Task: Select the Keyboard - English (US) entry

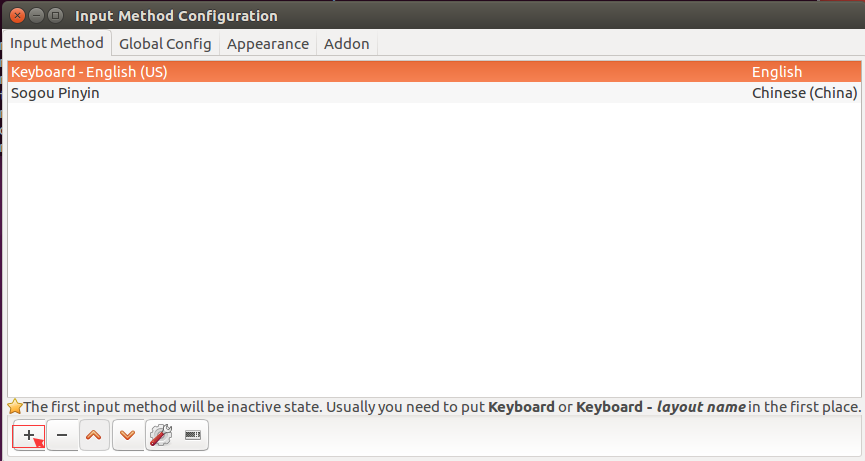Action: click(x=434, y=72)
